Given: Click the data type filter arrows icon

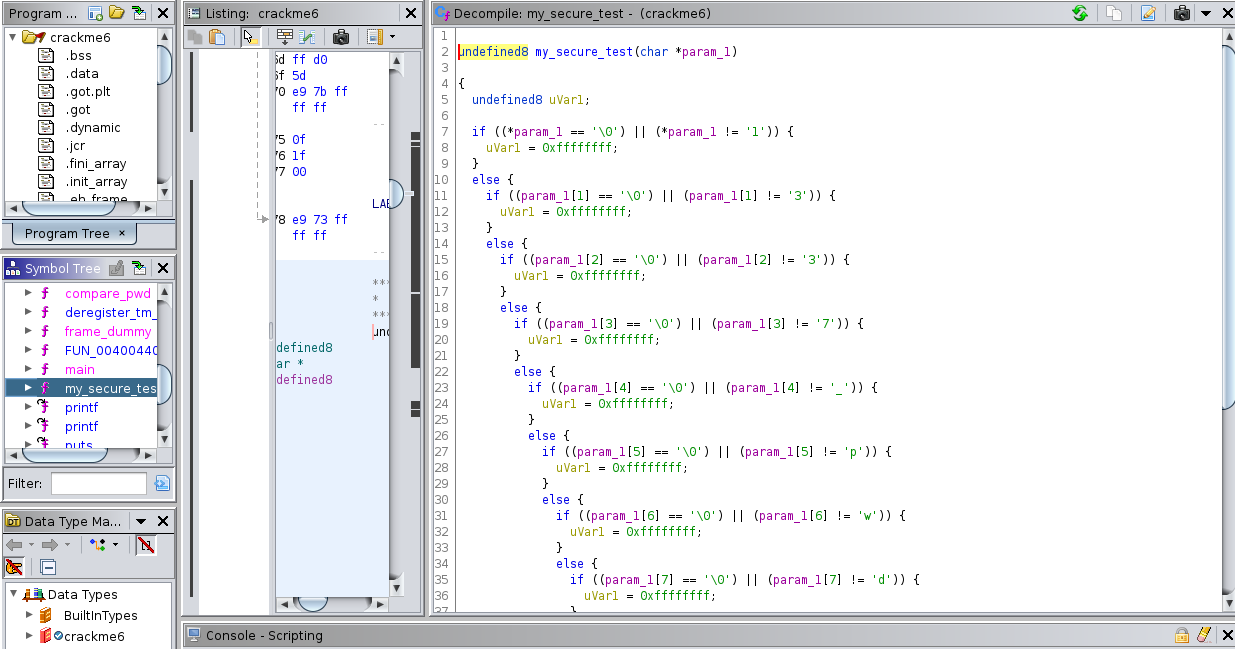Looking at the screenshot, I should (97, 545).
